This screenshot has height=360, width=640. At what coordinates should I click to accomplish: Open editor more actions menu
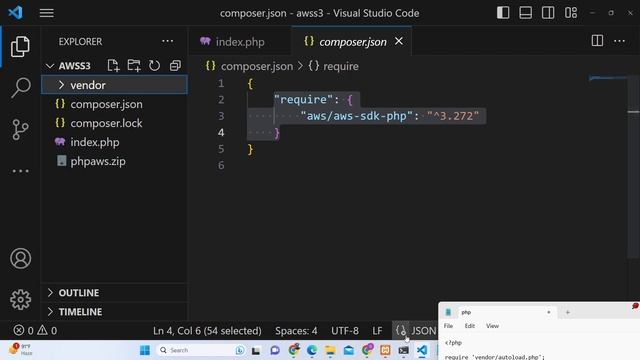619,41
